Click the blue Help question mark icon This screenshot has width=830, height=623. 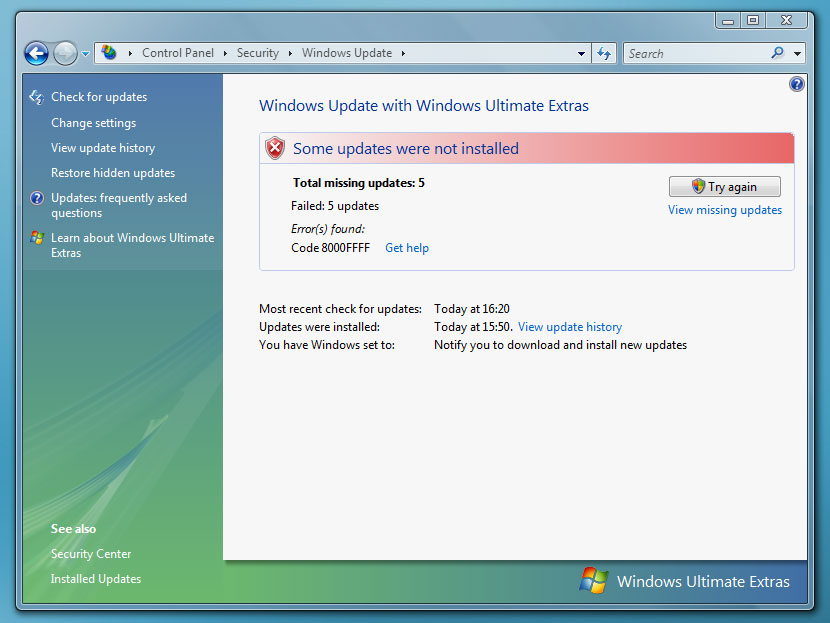click(796, 84)
